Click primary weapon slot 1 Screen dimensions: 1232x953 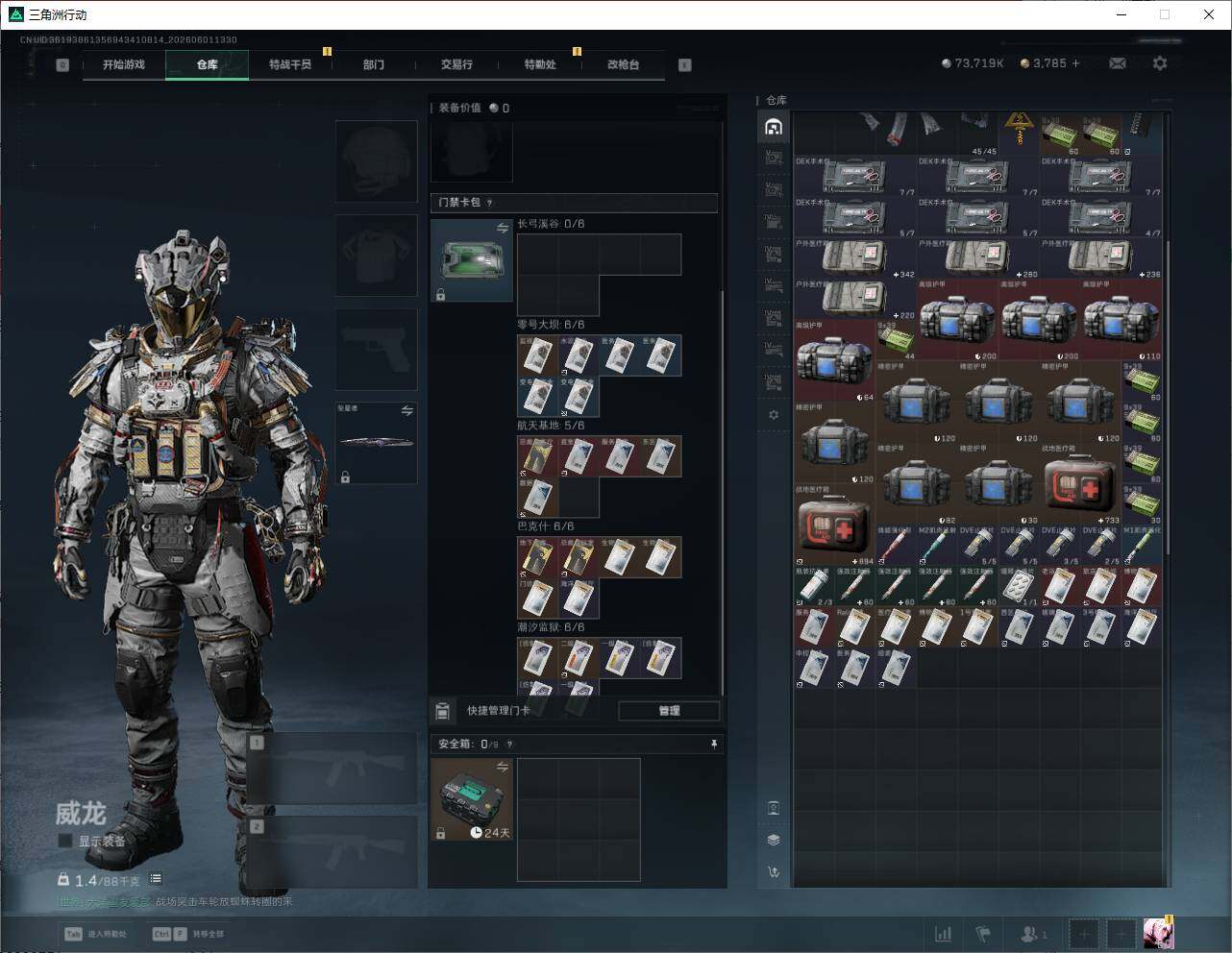[333, 769]
